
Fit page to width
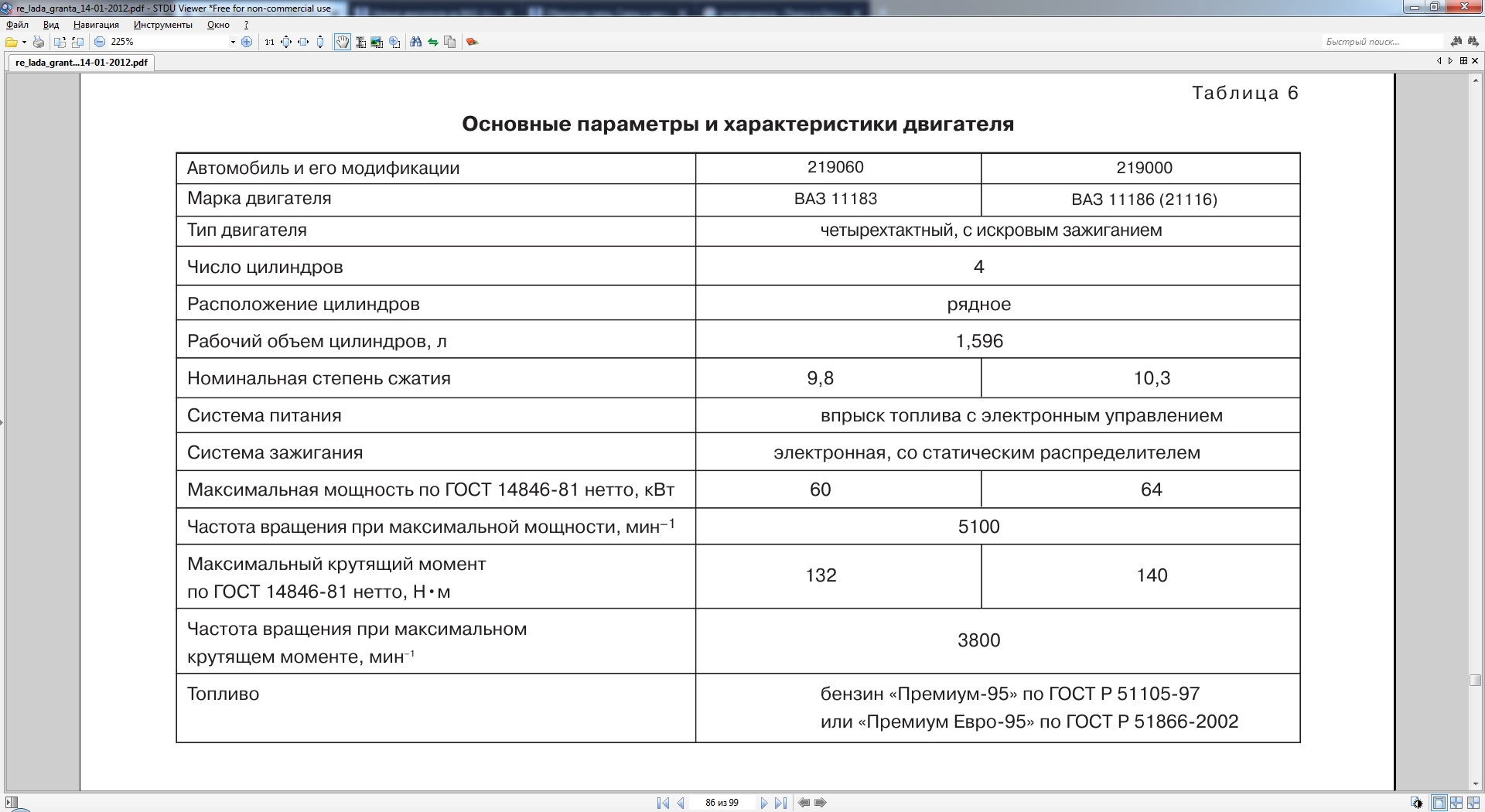pyautogui.click(x=303, y=42)
